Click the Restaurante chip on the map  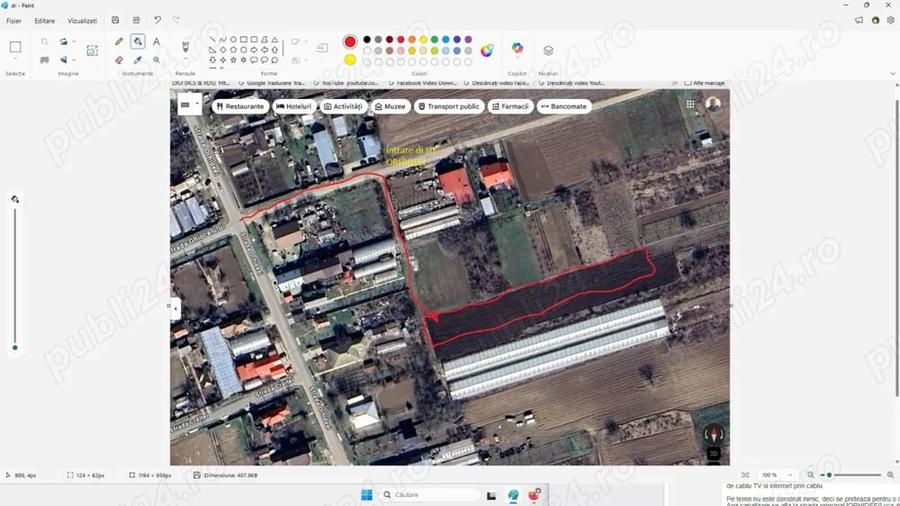(x=240, y=106)
